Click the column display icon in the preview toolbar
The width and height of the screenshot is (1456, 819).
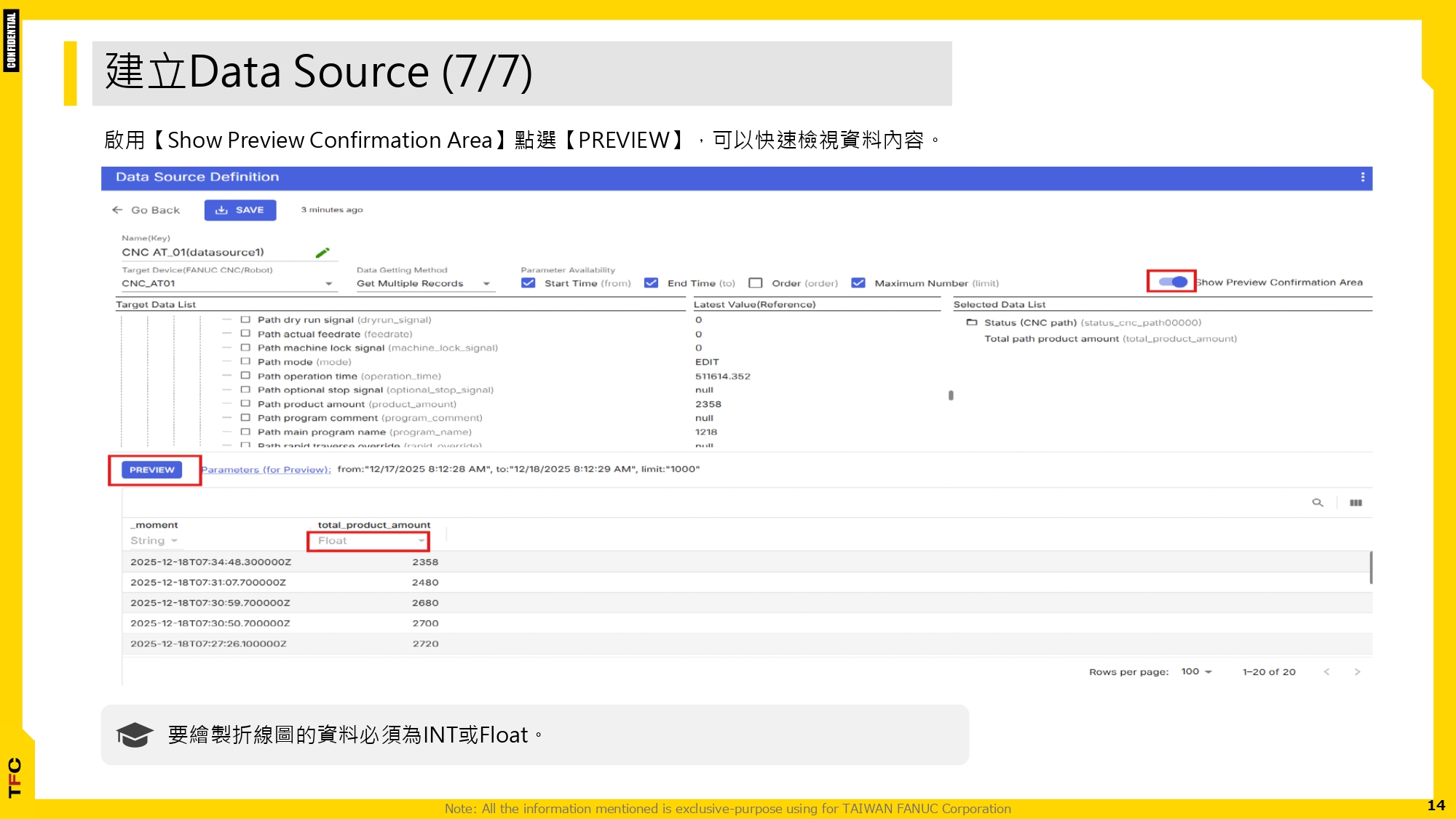pyautogui.click(x=1356, y=502)
